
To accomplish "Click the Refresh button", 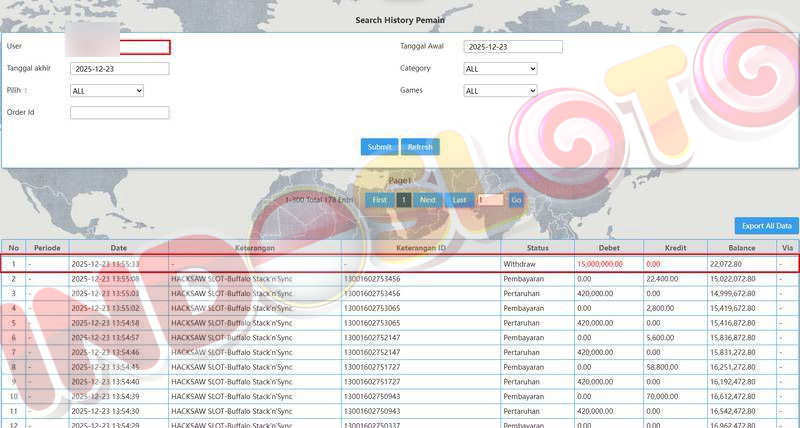I will point(420,147).
